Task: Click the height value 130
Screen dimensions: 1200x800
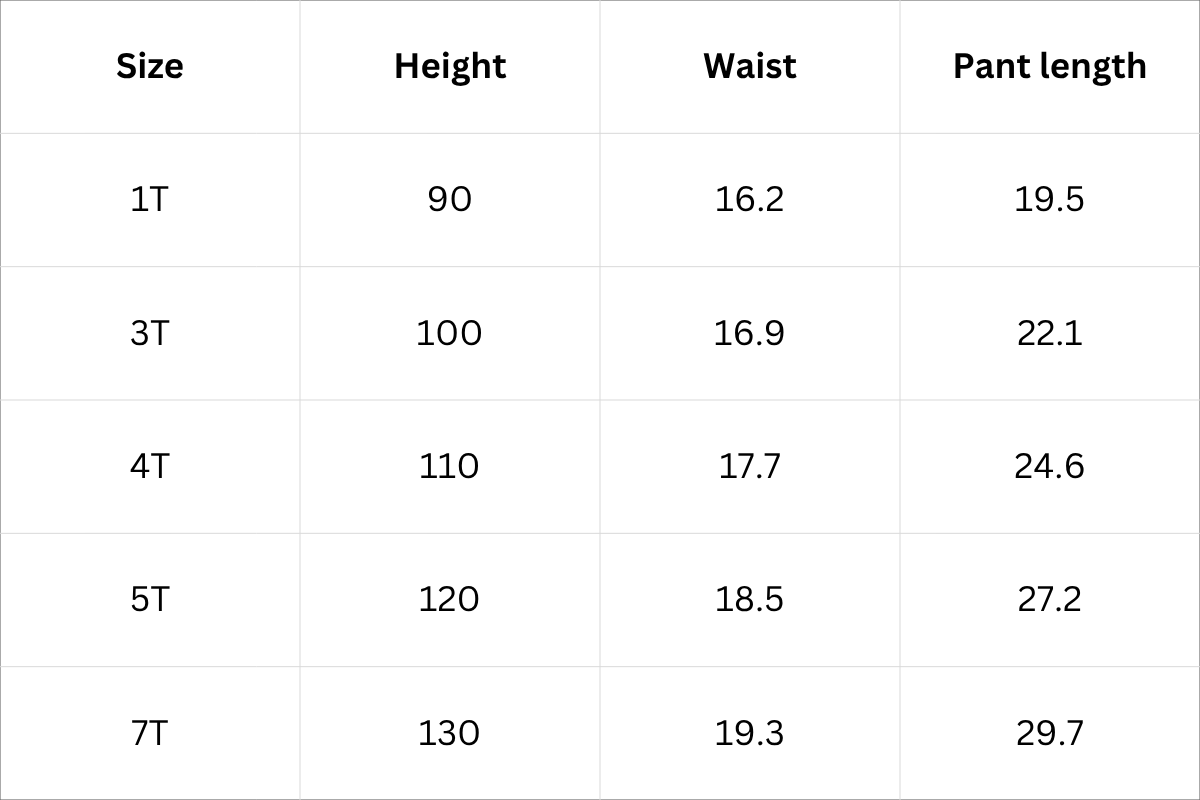Action: coord(450,733)
